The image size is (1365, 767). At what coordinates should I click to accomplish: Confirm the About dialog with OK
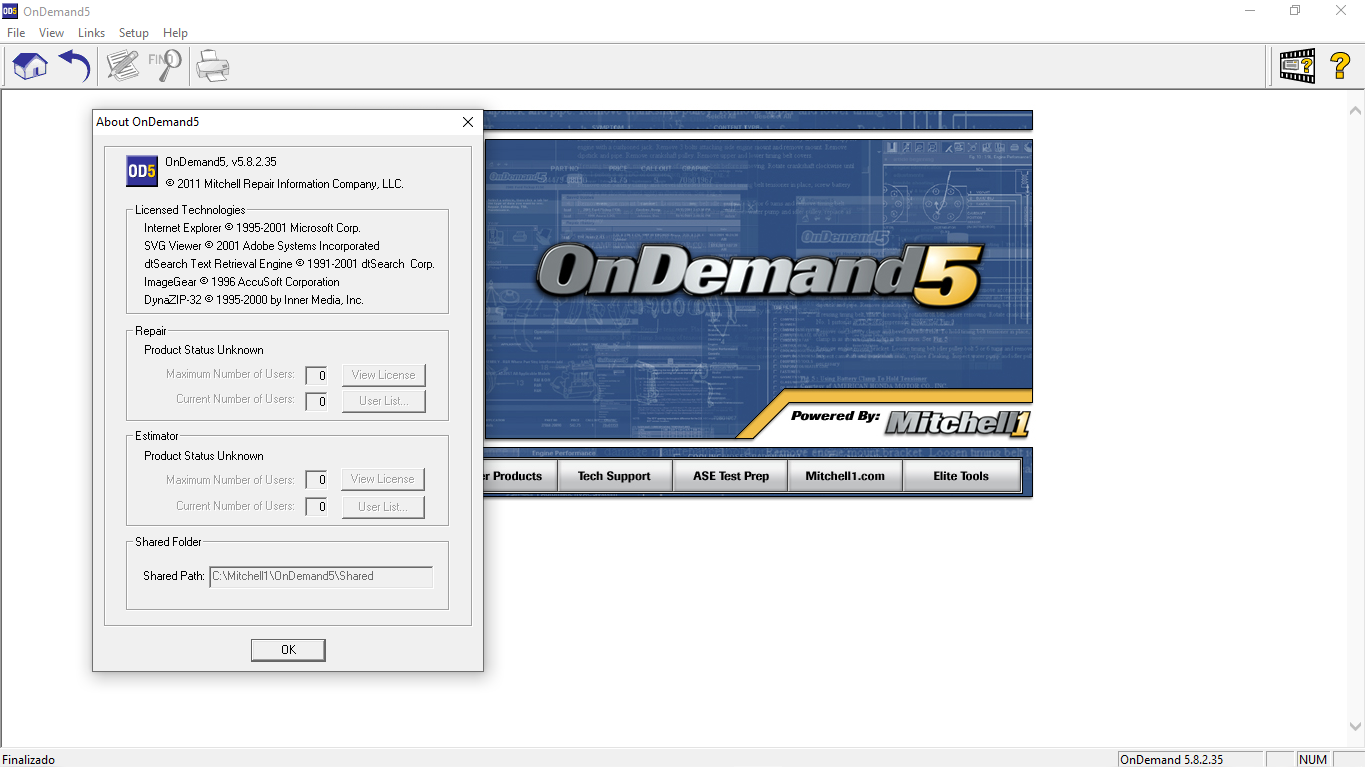[288, 650]
